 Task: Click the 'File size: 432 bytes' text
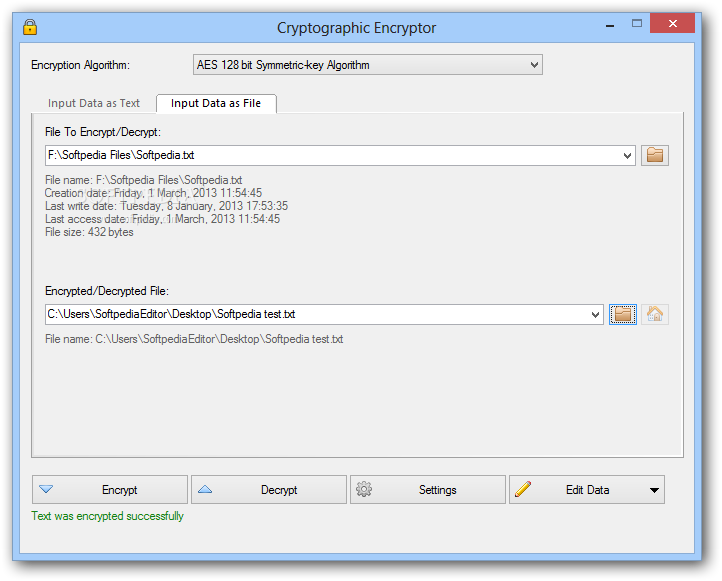click(89, 232)
